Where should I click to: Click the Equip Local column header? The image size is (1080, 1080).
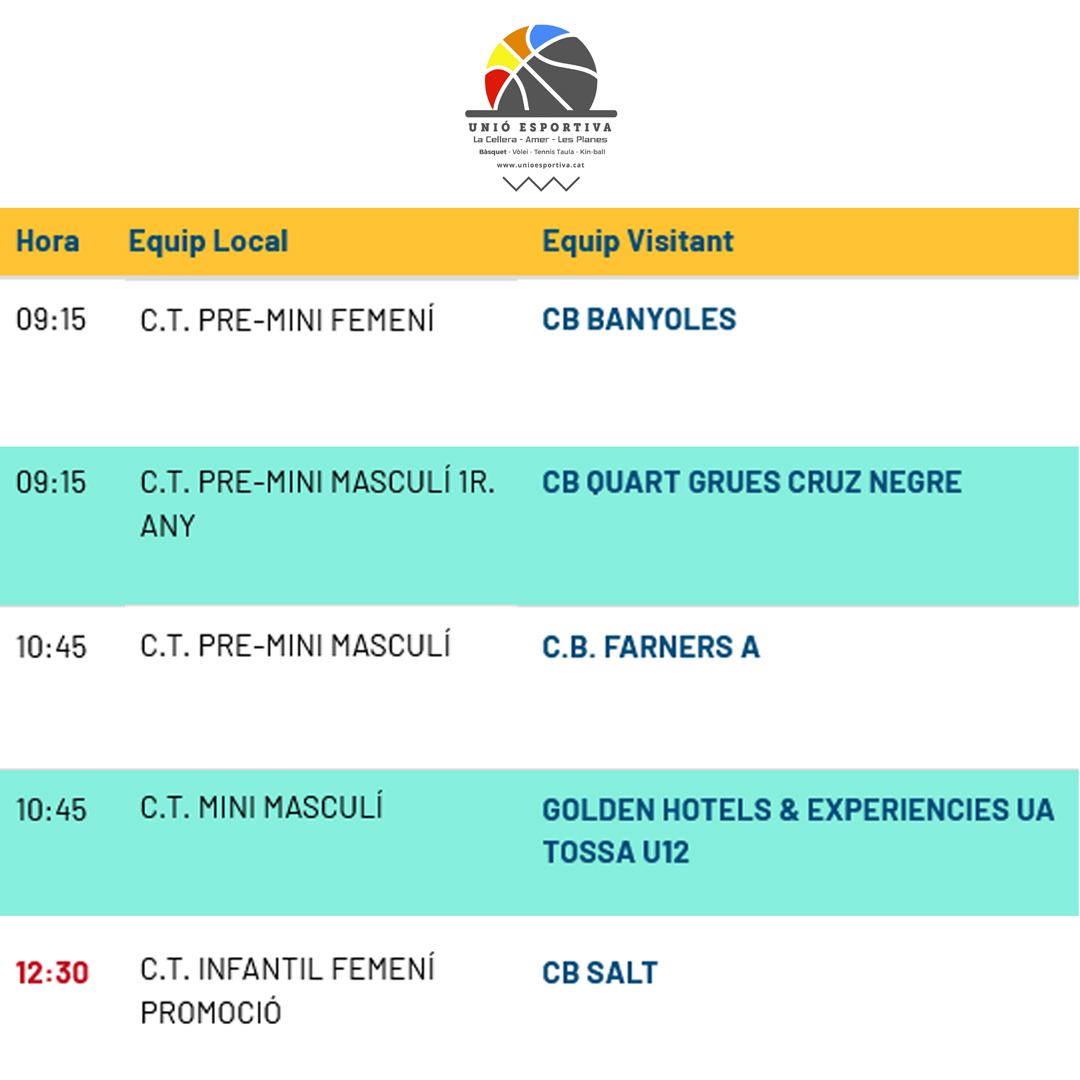(208, 241)
